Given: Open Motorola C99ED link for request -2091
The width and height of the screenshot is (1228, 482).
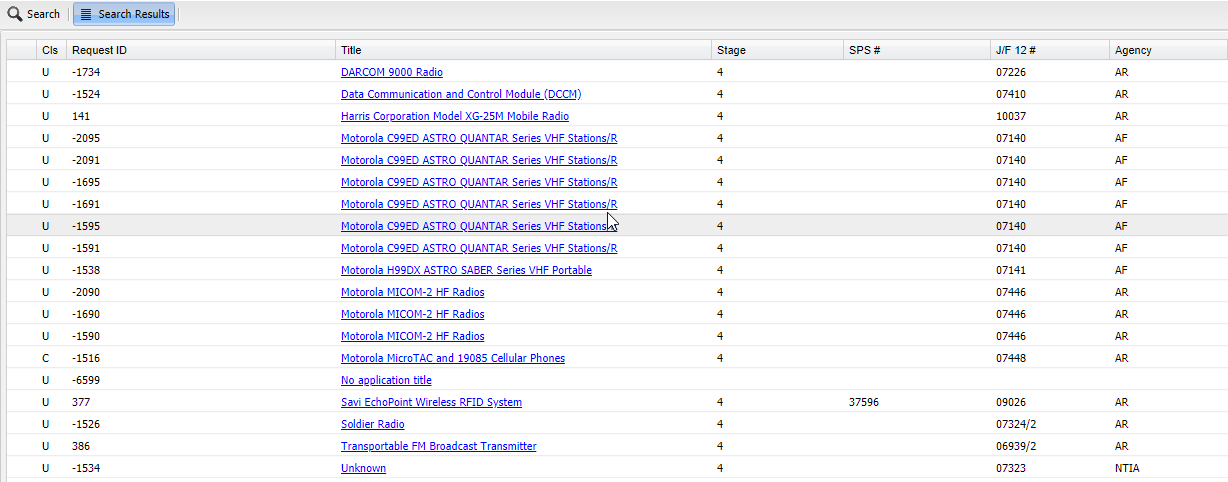Looking at the screenshot, I should 479,160.
